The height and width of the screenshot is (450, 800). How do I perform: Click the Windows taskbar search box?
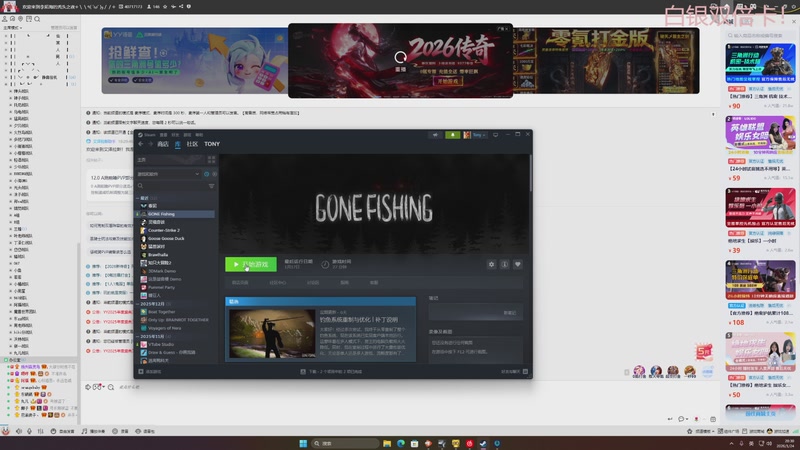click(345, 443)
